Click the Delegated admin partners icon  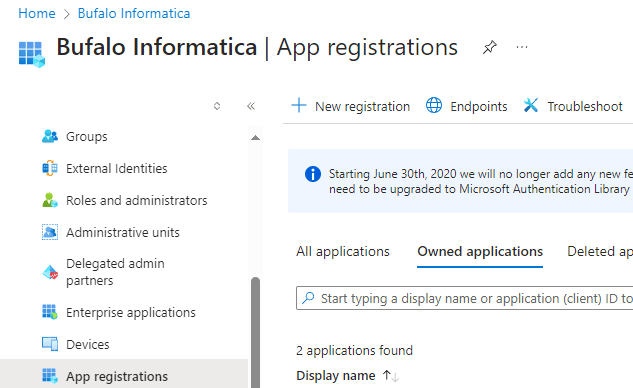click(50, 272)
